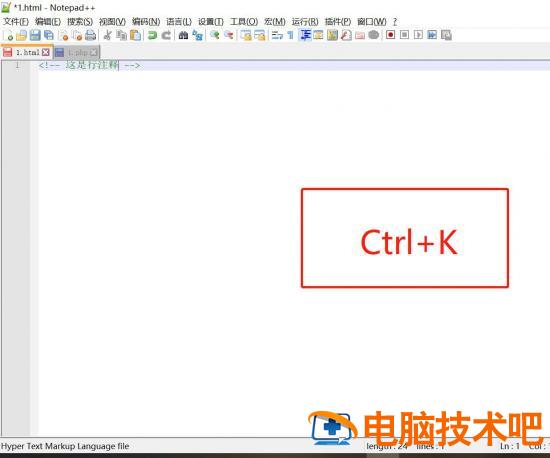
Task: Cut selection with the scissors icon
Action: tap(108, 35)
